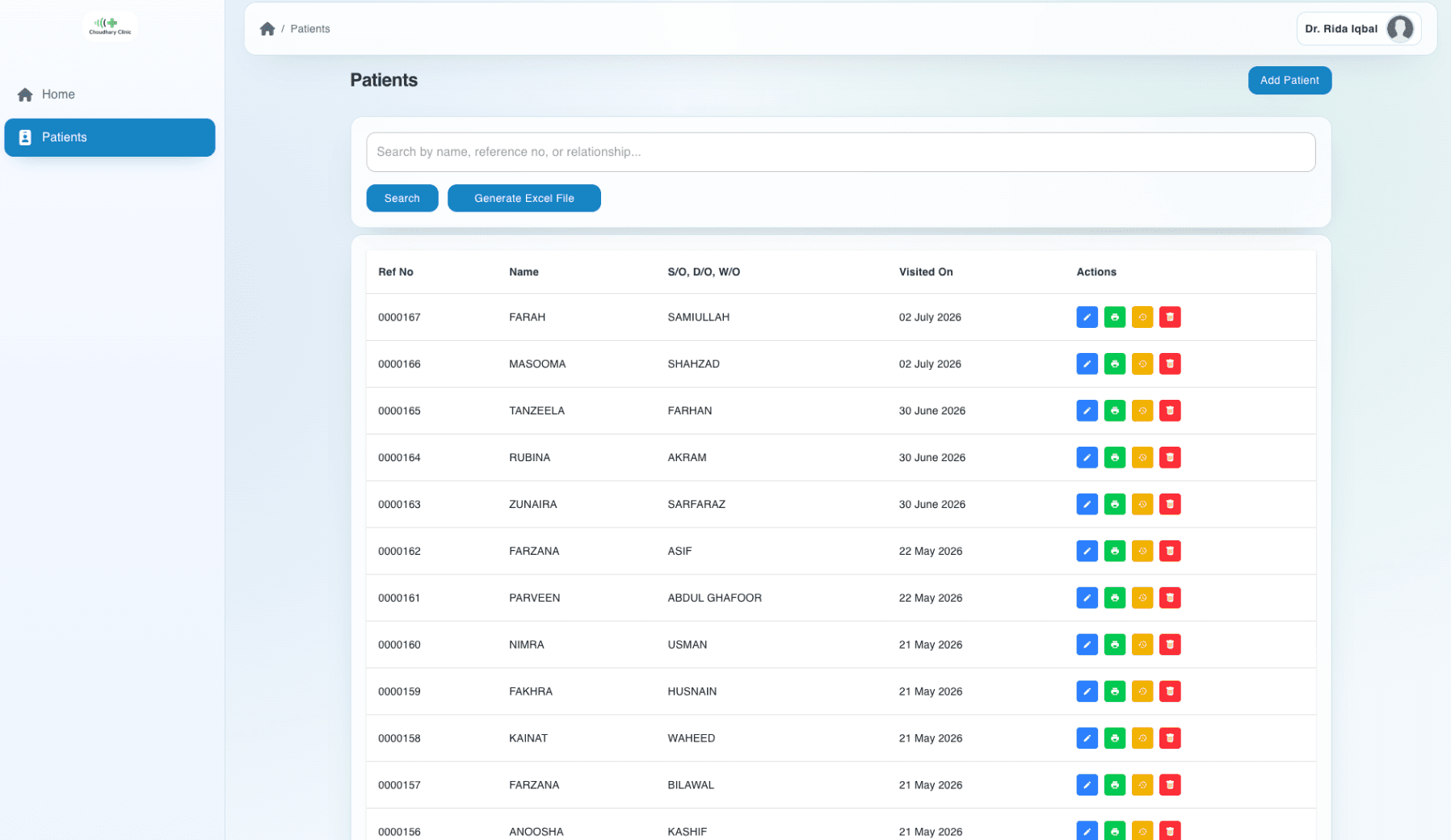Image resolution: width=1451 pixels, height=840 pixels.
Task: Click KAINAT name cell
Action: (528, 739)
